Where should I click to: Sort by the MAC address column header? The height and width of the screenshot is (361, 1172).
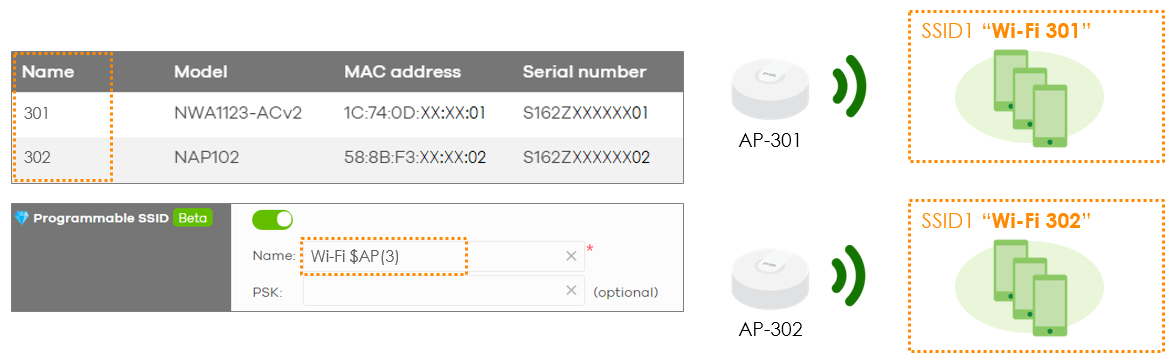click(402, 72)
